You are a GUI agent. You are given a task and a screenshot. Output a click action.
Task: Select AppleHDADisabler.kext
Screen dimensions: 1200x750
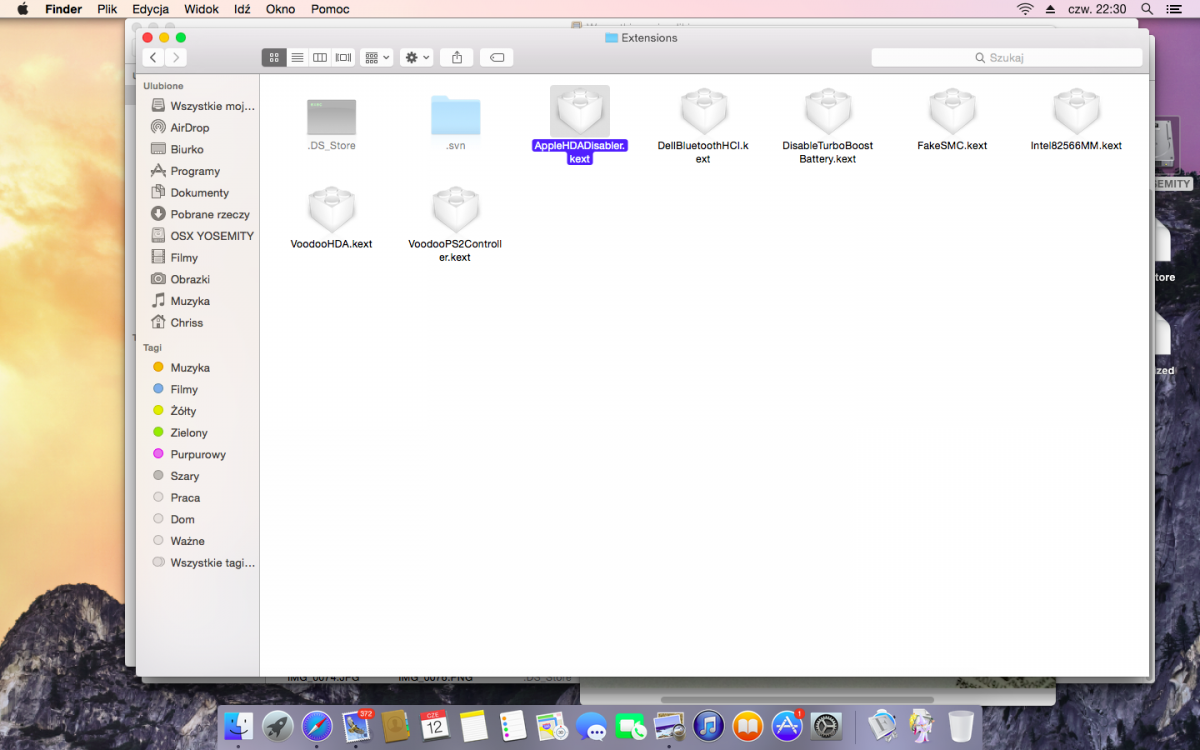pyautogui.click(x=580, y=125)
